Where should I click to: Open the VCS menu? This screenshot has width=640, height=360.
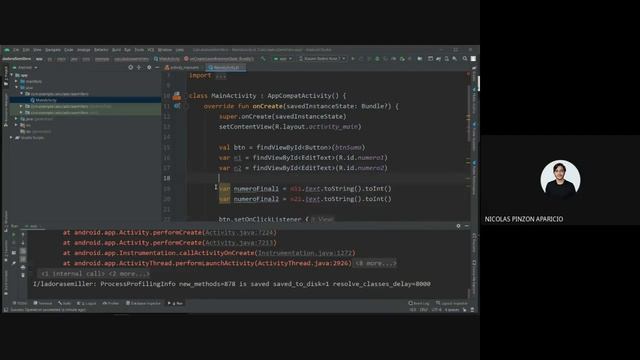(151, 50)
